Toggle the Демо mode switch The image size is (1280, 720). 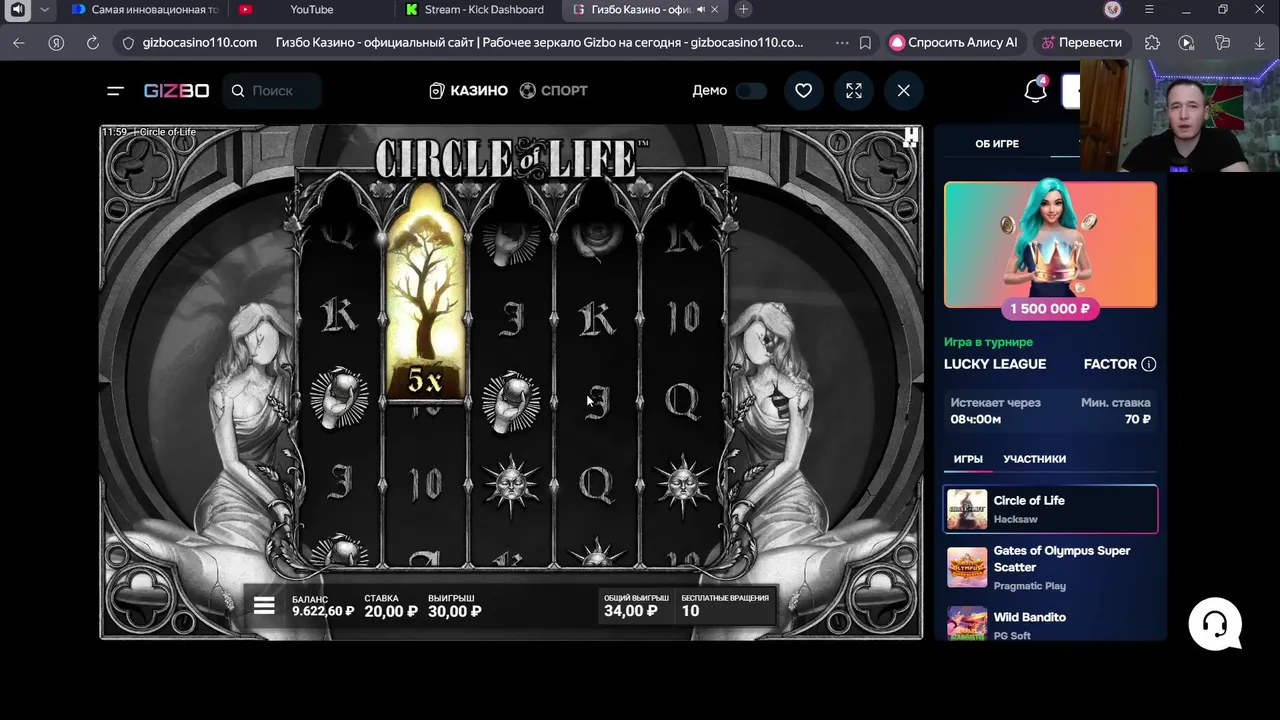coord(751,90)
